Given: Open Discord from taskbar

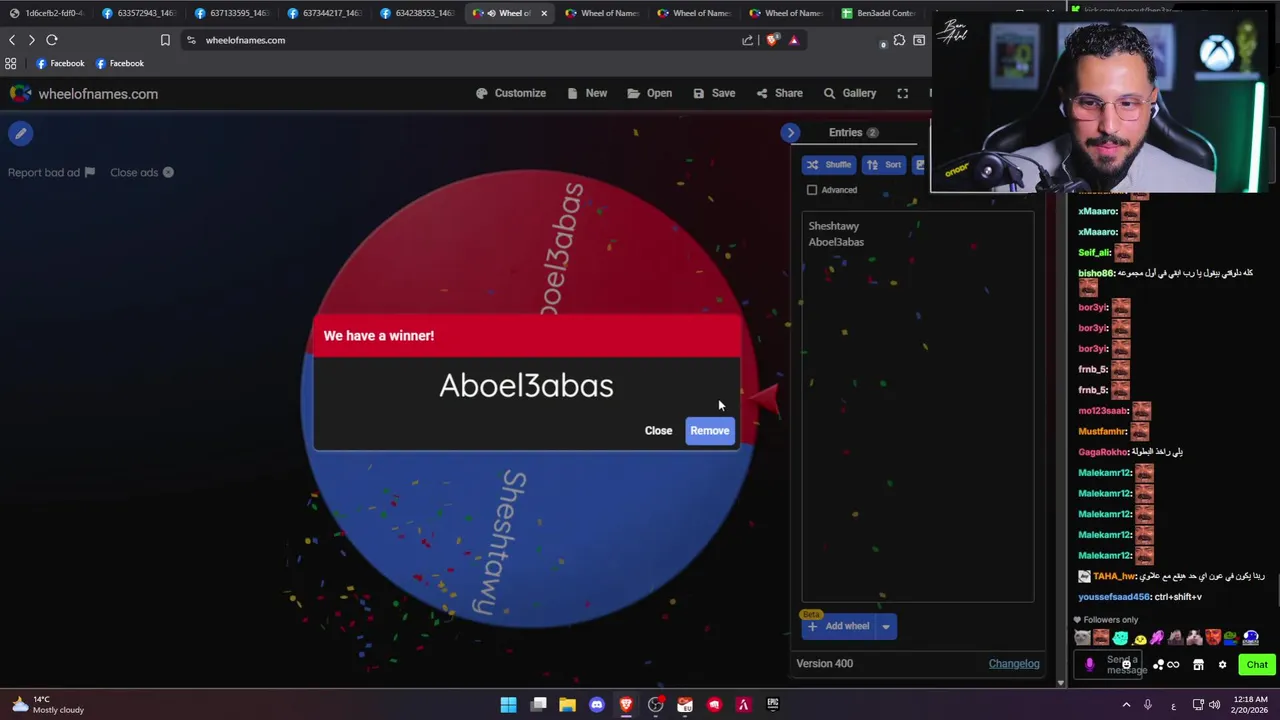Looking at the screenshot, I should (x=597, y=704).
